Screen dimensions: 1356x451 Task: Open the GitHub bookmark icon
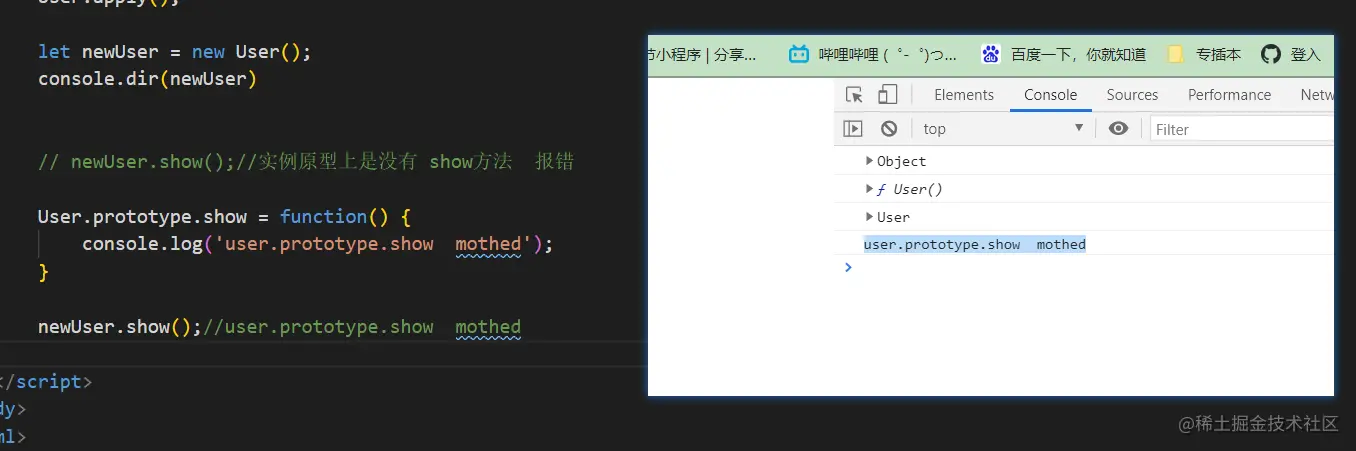coord(1271,54)
